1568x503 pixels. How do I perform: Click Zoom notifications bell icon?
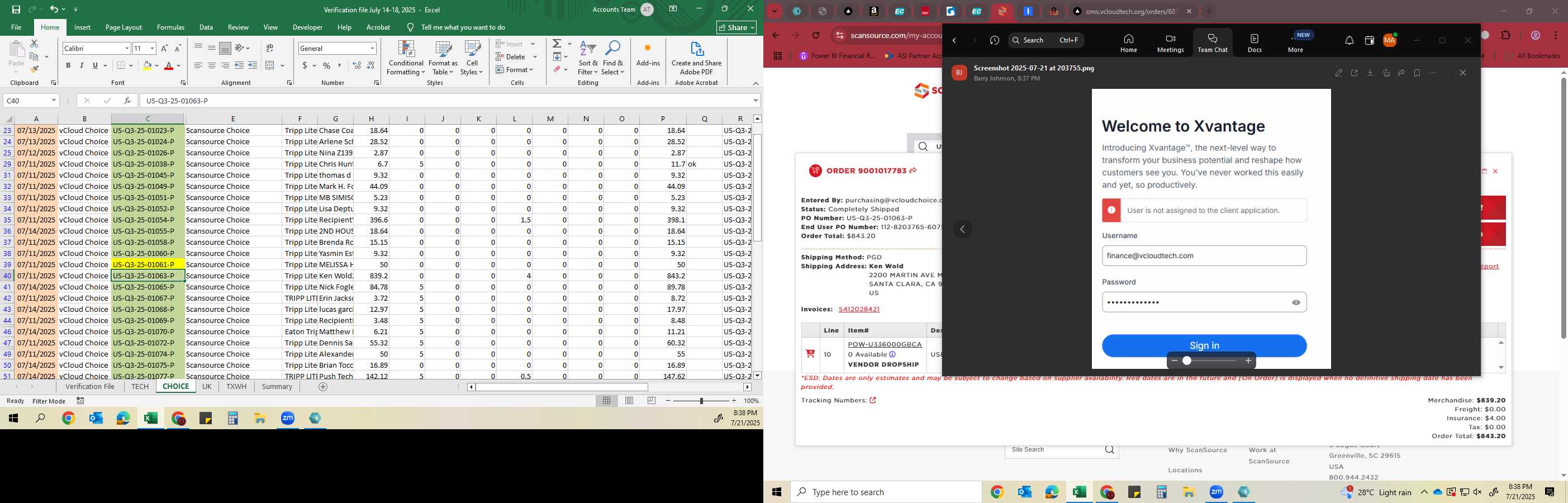pos(1350,41)
